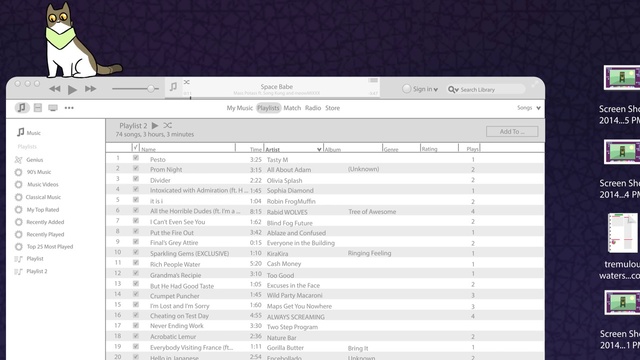This screenshot has height=360, width=640.
Task: Uncheck the Put the Fire Out checkbox
Action: (136, 231)
